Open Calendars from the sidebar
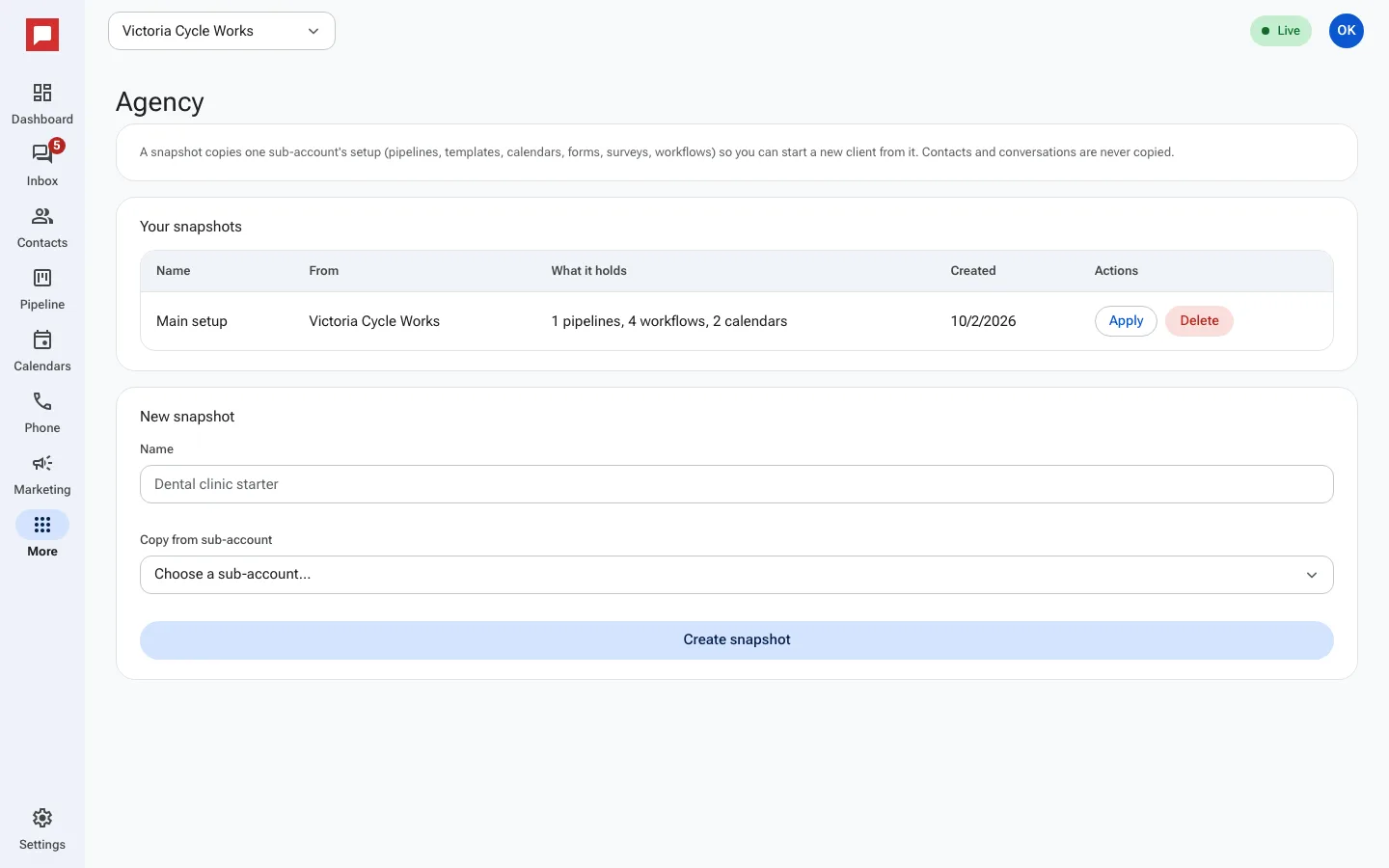This screenshot has height=868, width=1389. tap(42, 351)
